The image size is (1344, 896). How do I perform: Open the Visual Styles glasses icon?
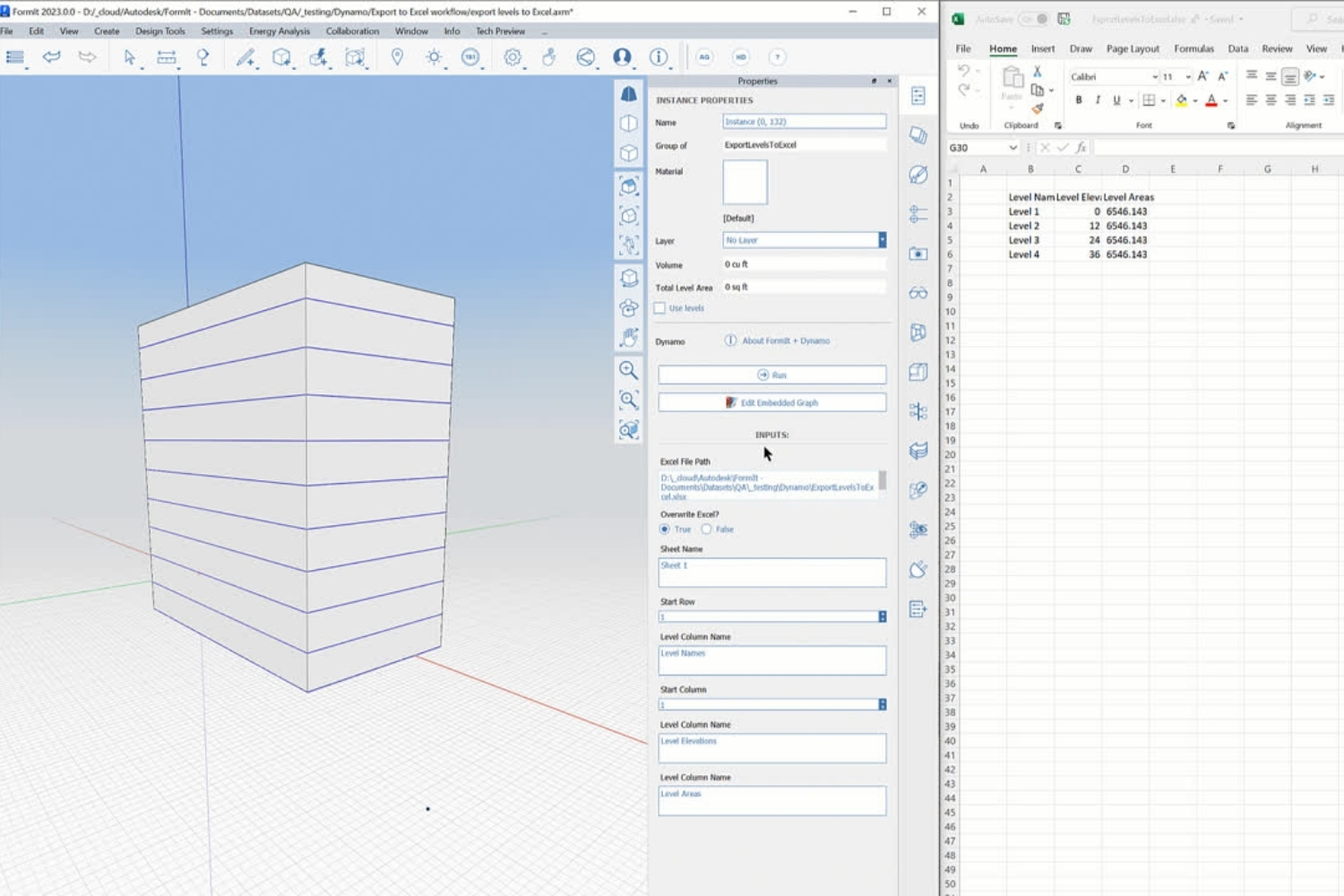918,293
